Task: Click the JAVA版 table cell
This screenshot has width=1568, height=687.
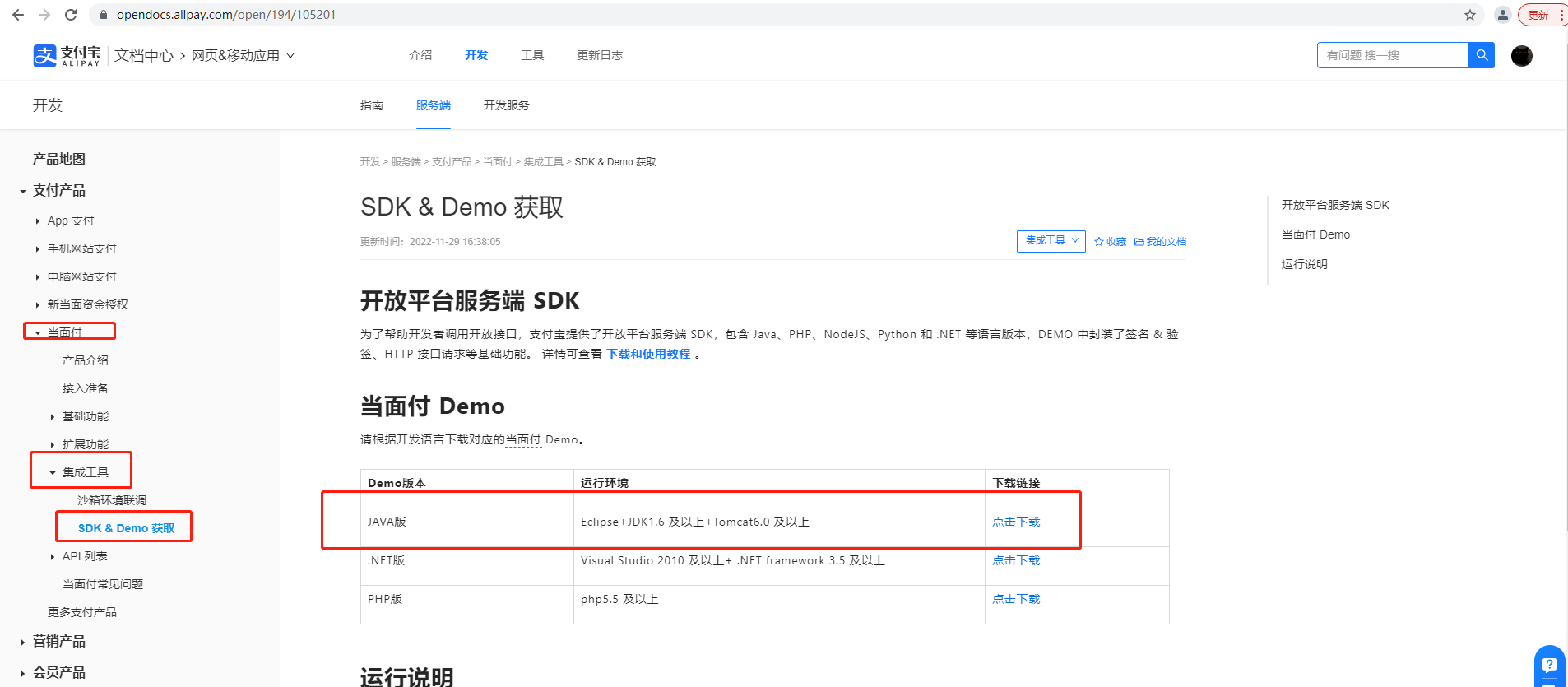Action: [x=467, y=527]
